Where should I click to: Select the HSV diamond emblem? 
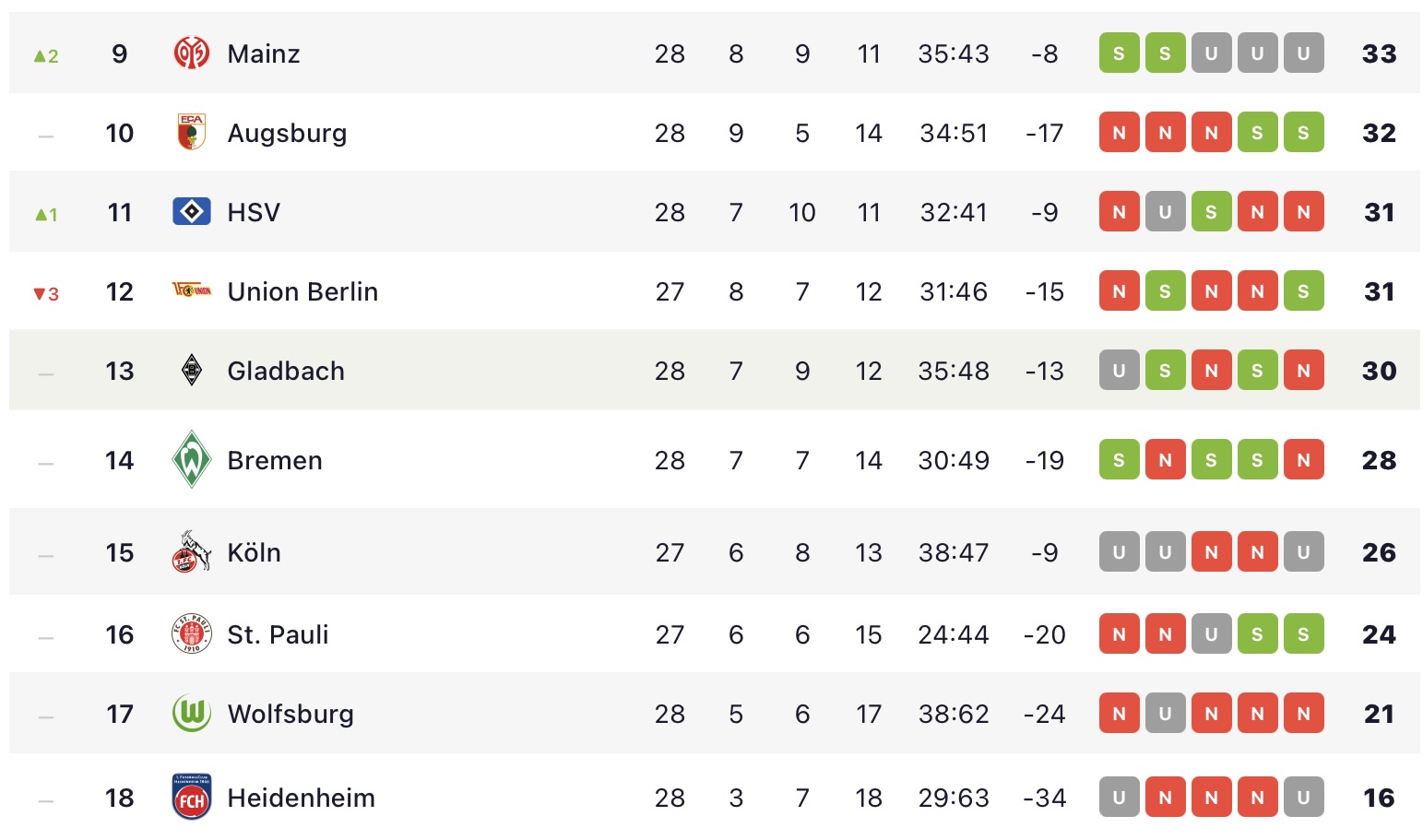pos(192,211)
